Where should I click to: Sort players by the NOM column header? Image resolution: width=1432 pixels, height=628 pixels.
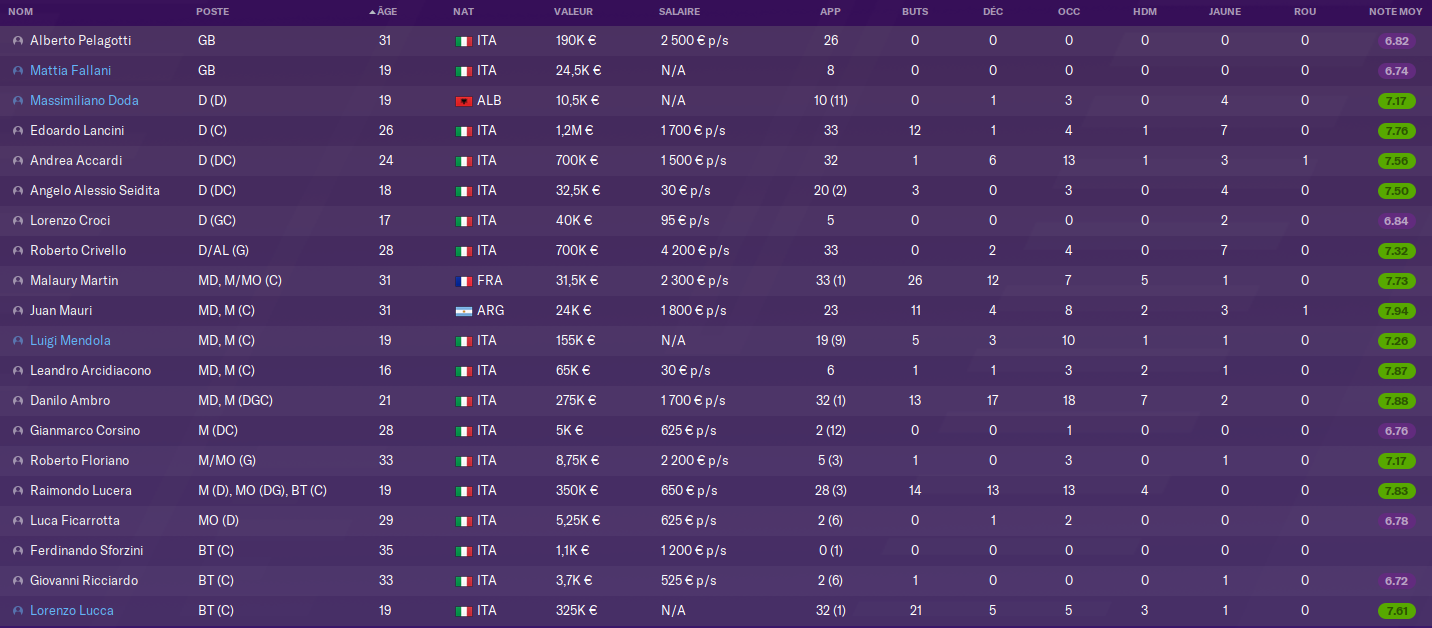[20, 12]
